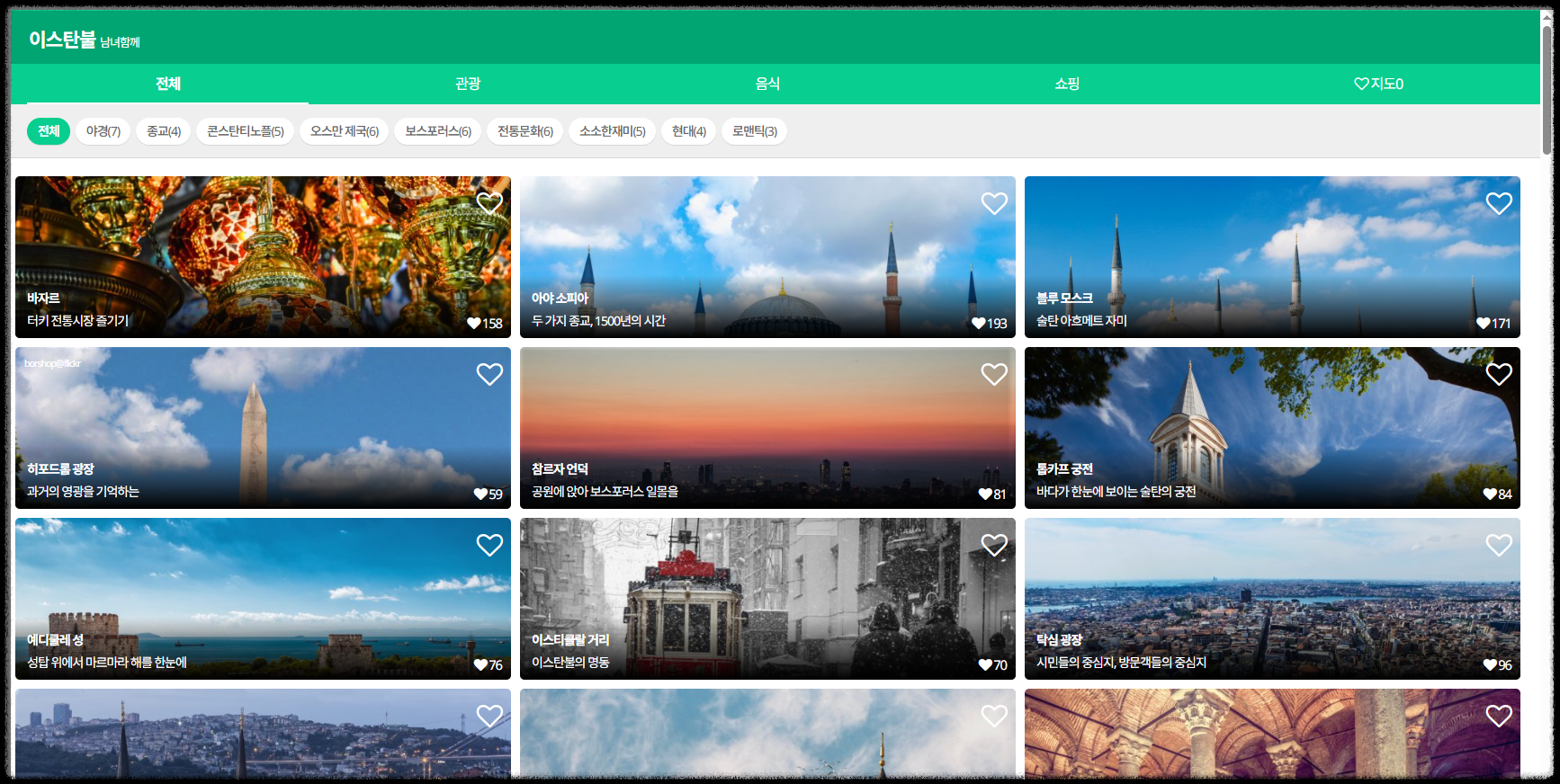Click like count 59 on 히포드롬 광장
The width and height of the screenshot is (1560, 784).
[489, 494]
